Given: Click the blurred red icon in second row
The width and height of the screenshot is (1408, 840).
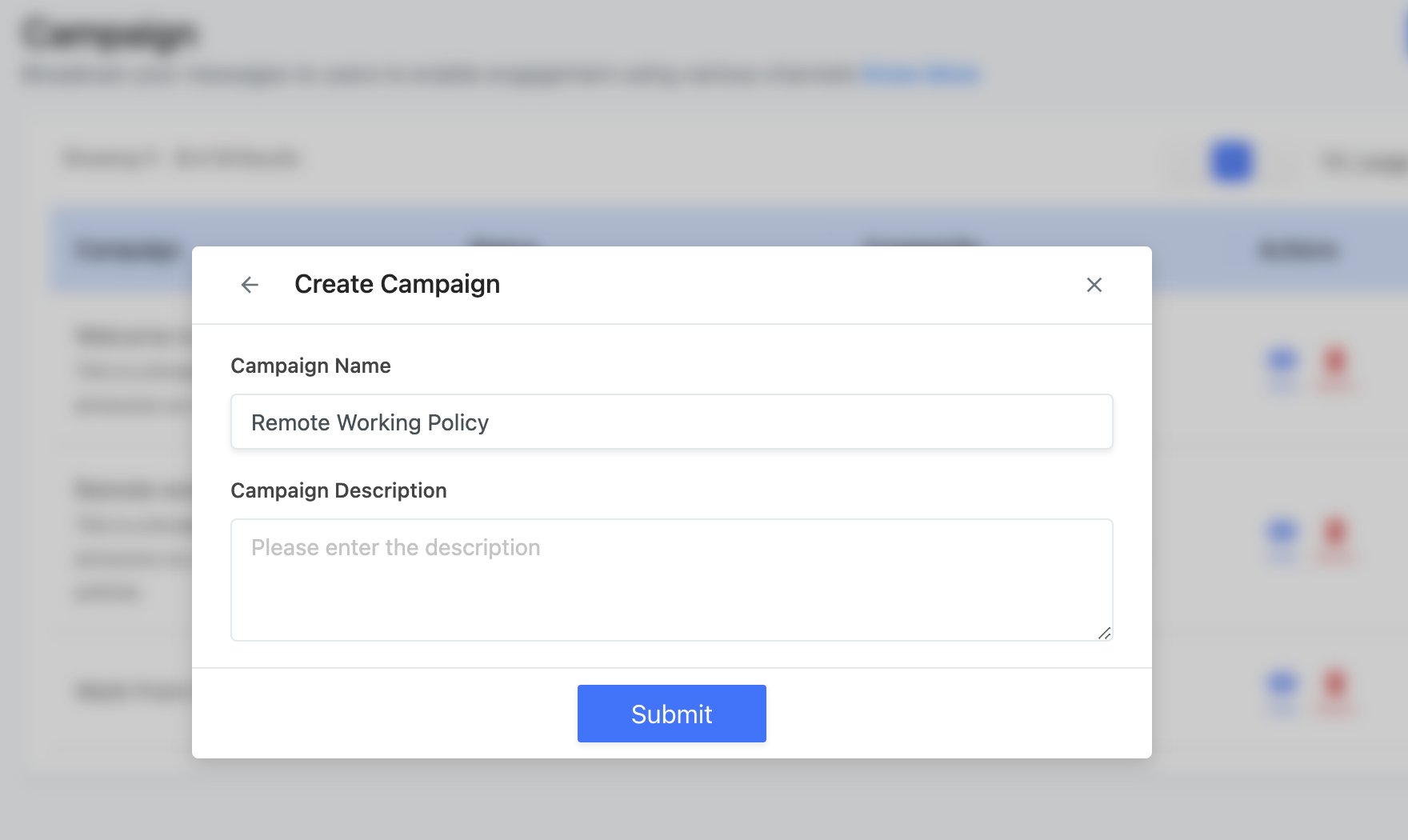Looking at the screenshot, I should click(x=1335, y=534).
